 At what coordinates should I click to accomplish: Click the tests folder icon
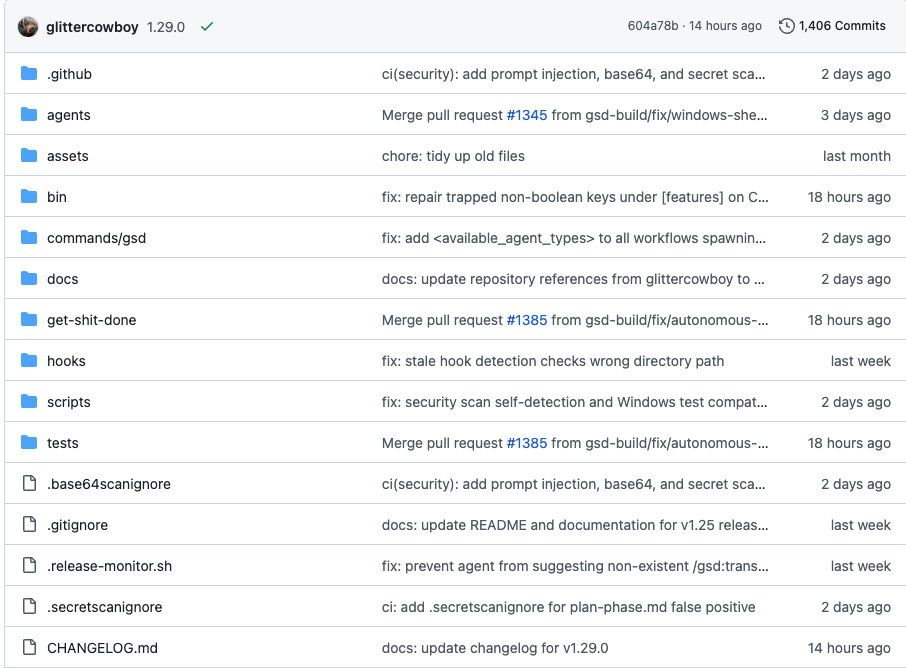tap(29, 443)
